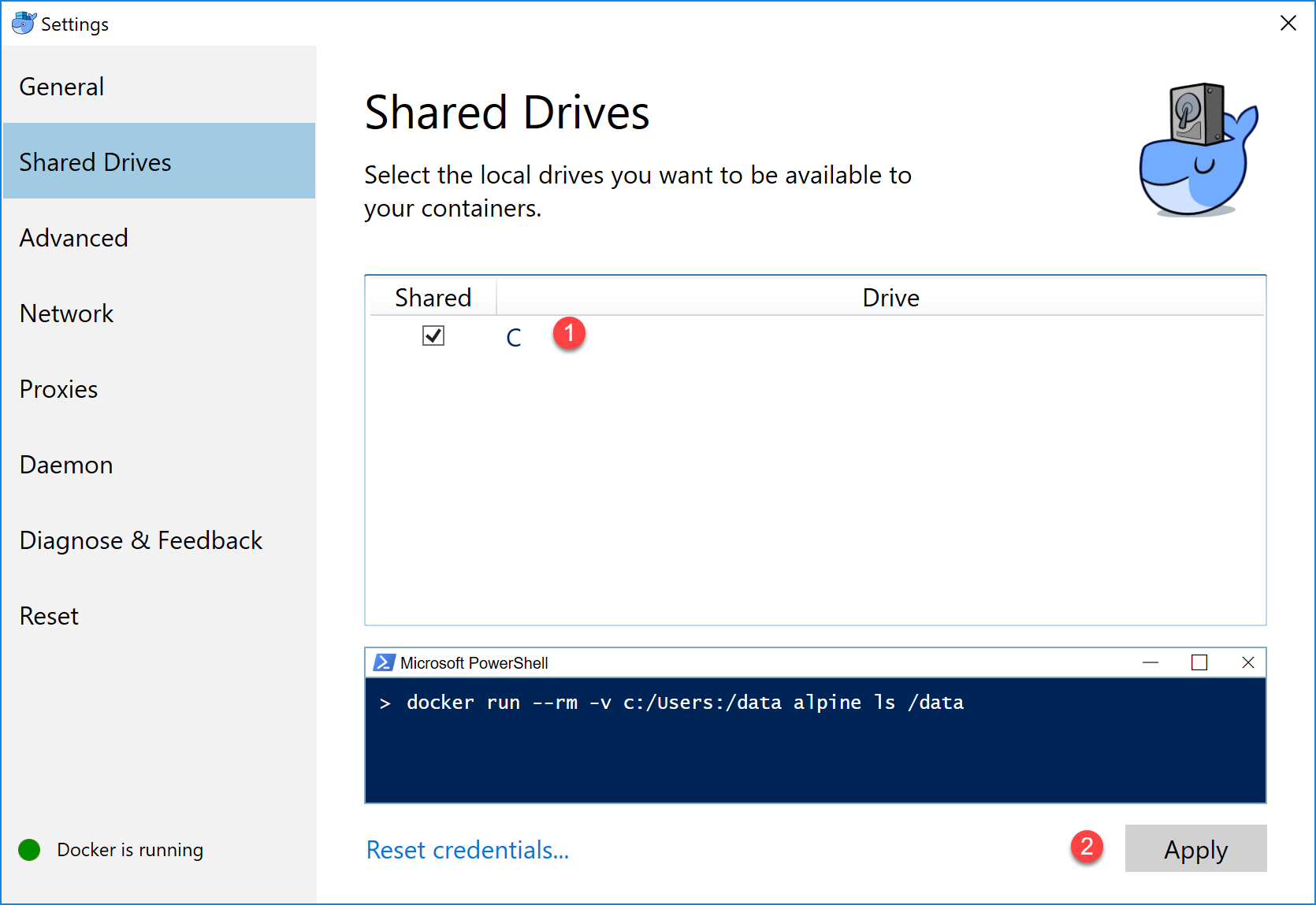
Task: Click the Shared column header
Action: click(433, 297)
